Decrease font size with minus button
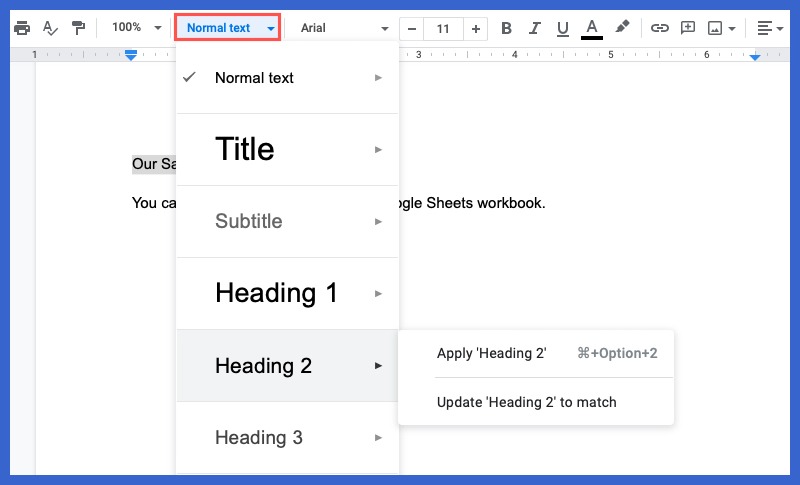The height and width of the screenshot is (485, 800). [x=412, y=29]
